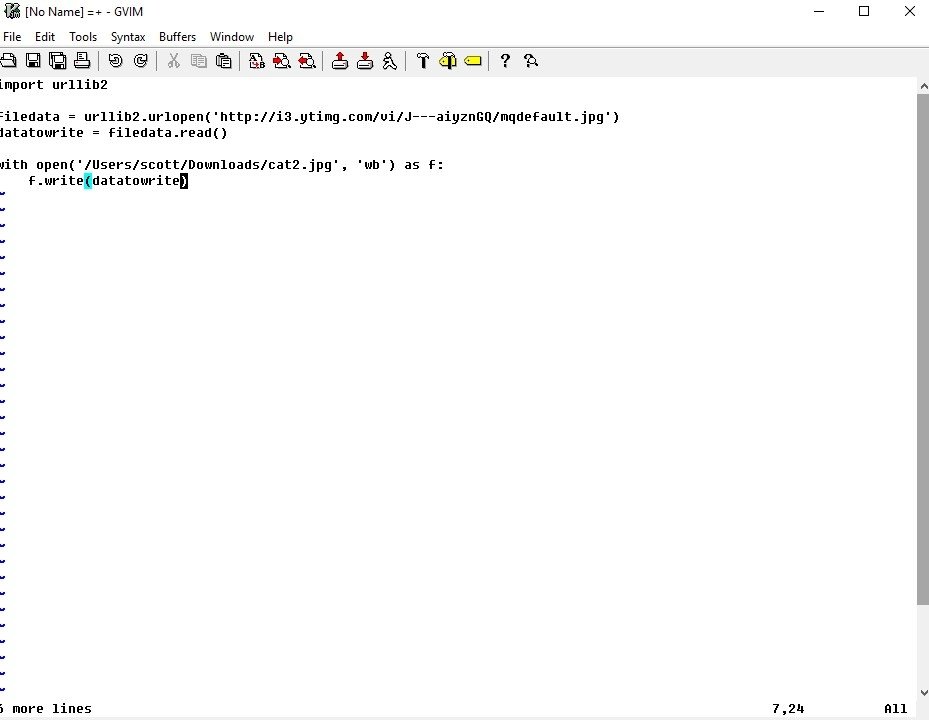Click the Find Help search icon

coord(531,60)
